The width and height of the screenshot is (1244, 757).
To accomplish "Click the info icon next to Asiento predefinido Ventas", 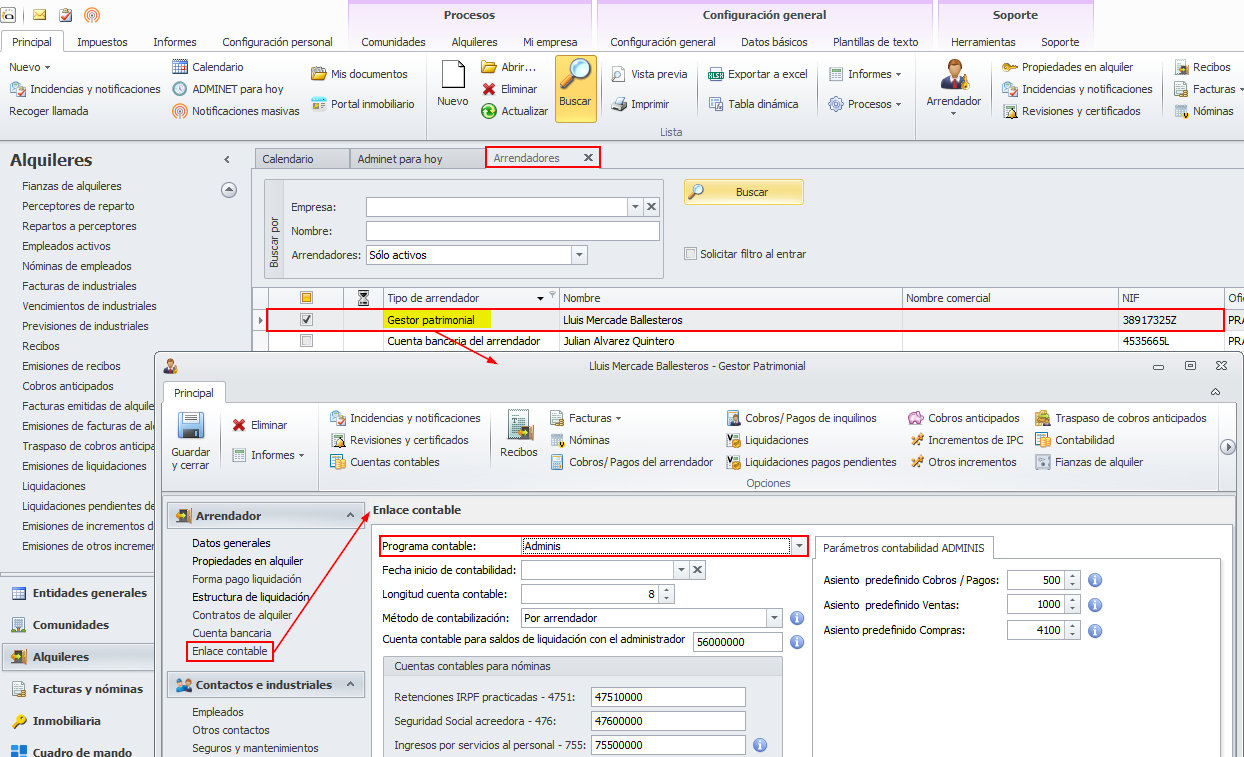I will pyautogui.click(x=1095, y=605).
